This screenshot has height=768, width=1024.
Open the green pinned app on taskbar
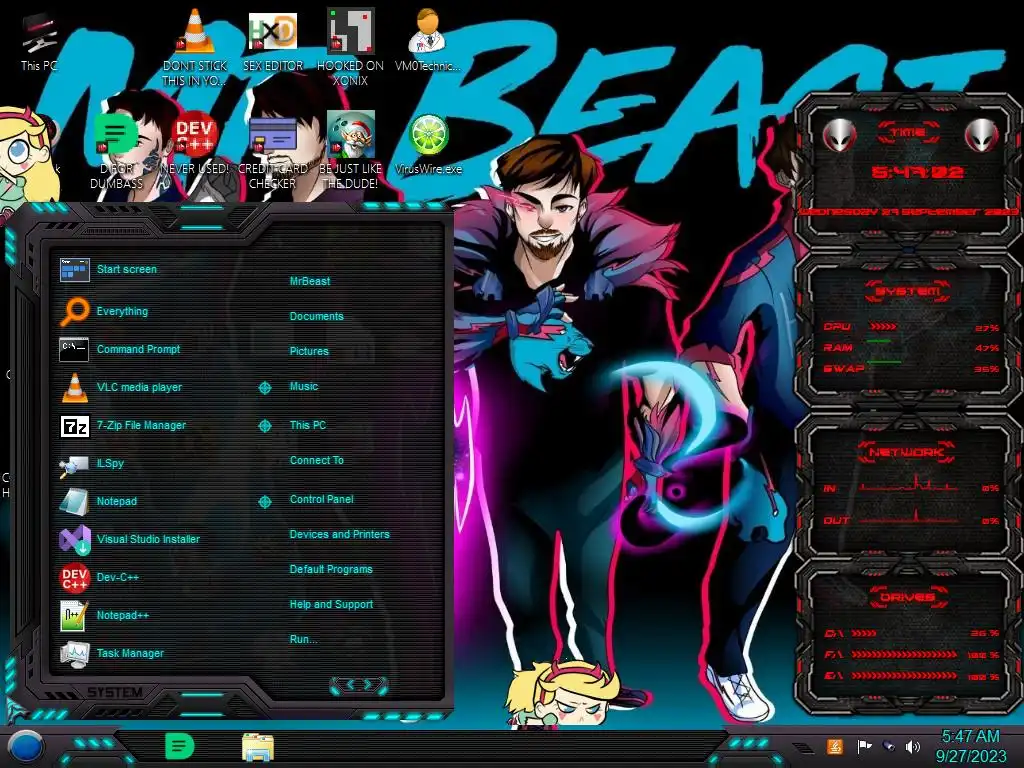pos(179,746)
